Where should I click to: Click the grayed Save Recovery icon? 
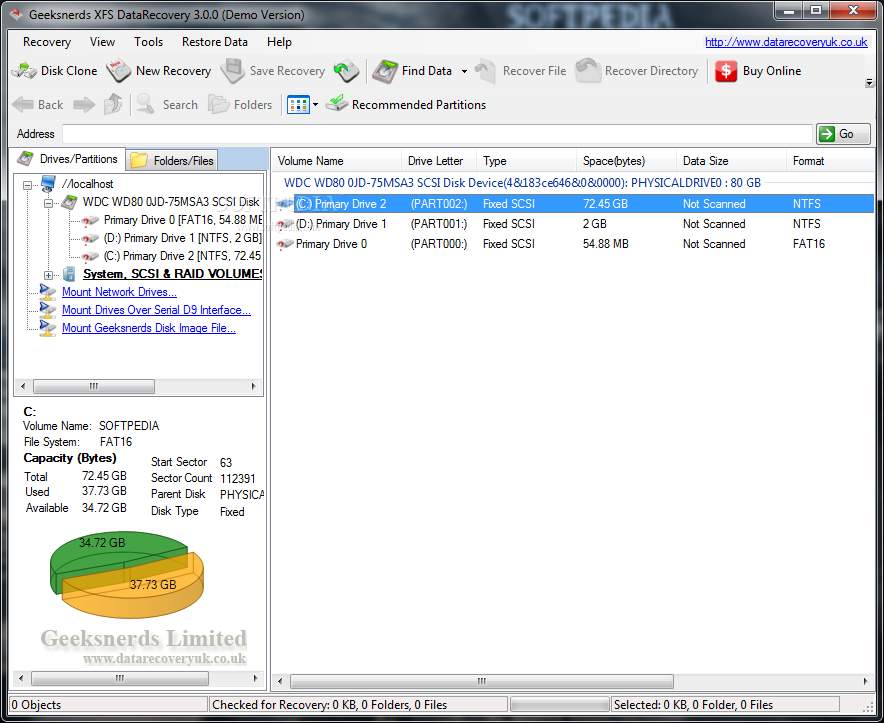tap(232, 71)
